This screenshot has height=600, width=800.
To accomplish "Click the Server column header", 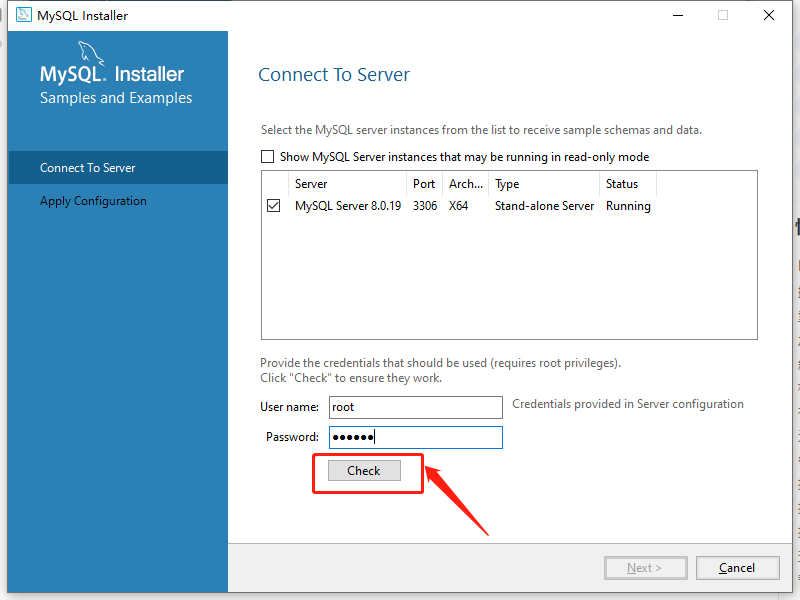I will [x=347, y=184].
